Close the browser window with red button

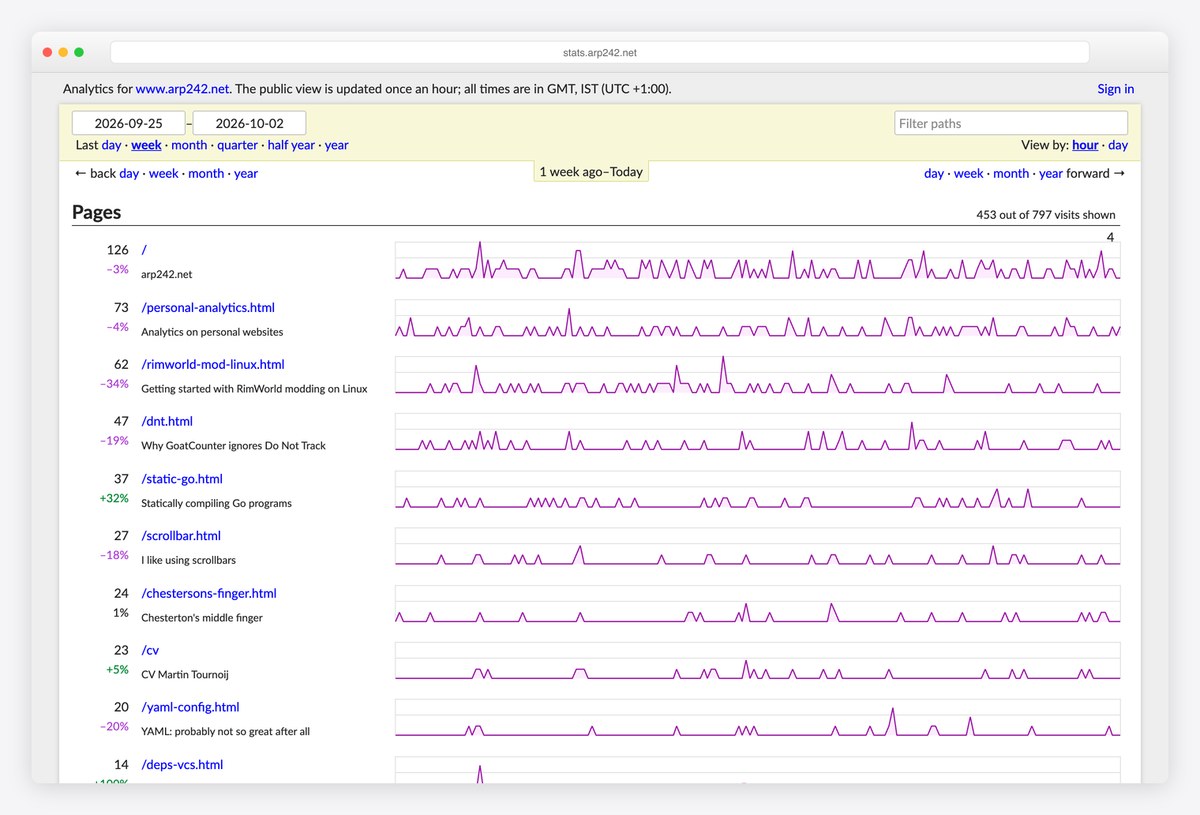(47, 52)
